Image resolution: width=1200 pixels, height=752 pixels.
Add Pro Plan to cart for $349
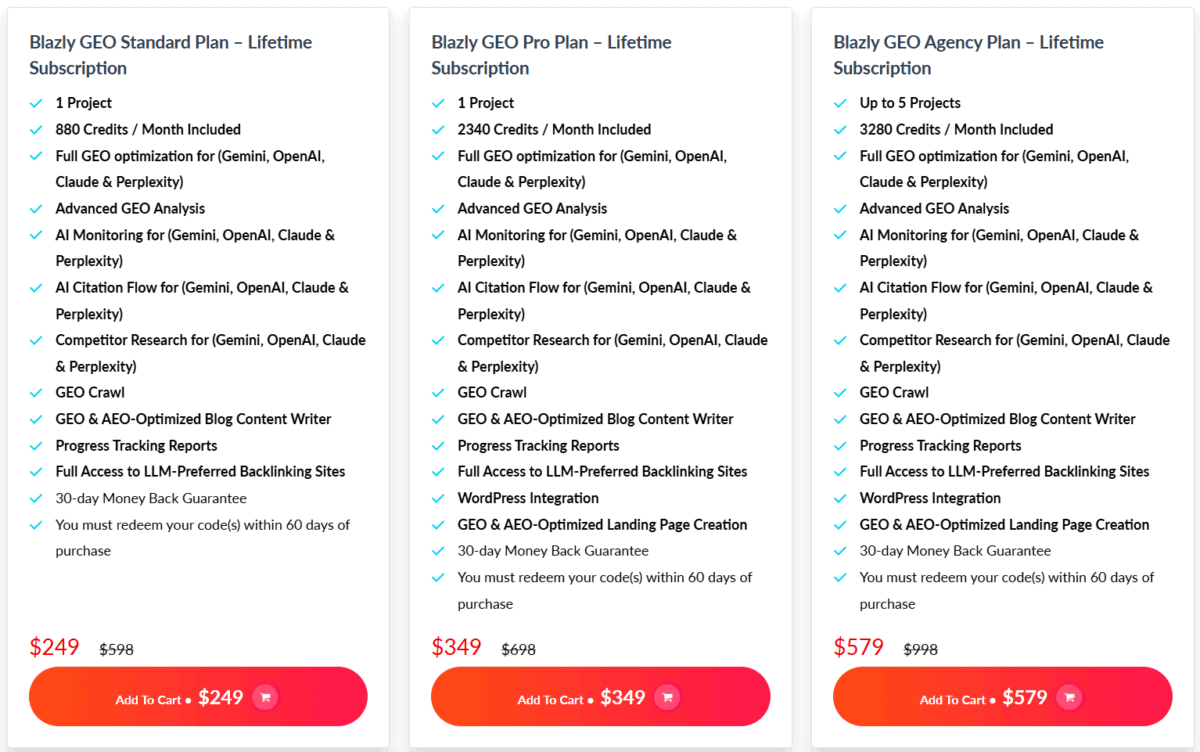(x=600, y=697)
